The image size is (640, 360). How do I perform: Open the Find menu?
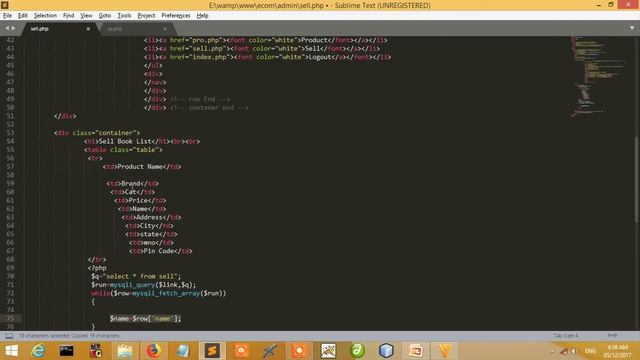point(68,16)
